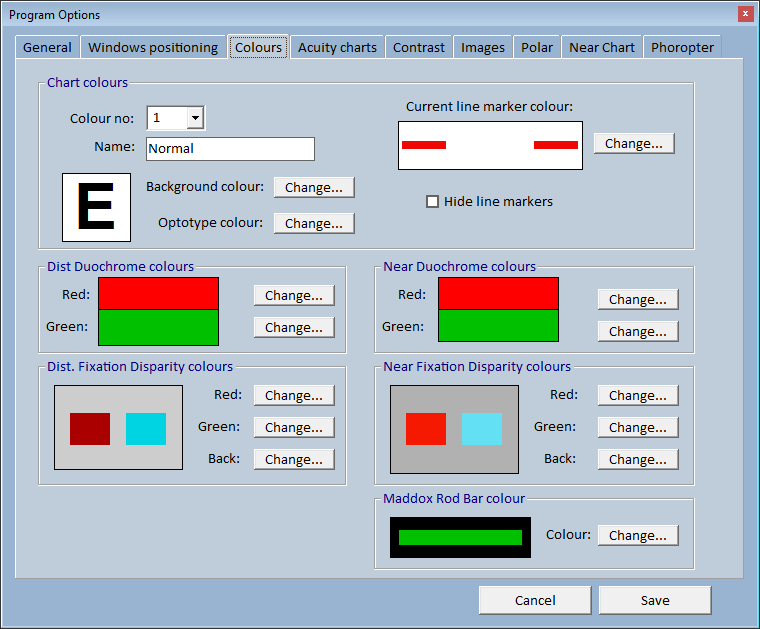Switch to the General tab
Image resolution: width=760 pixels, height=629 pixels.
click(x=47, y=47)
